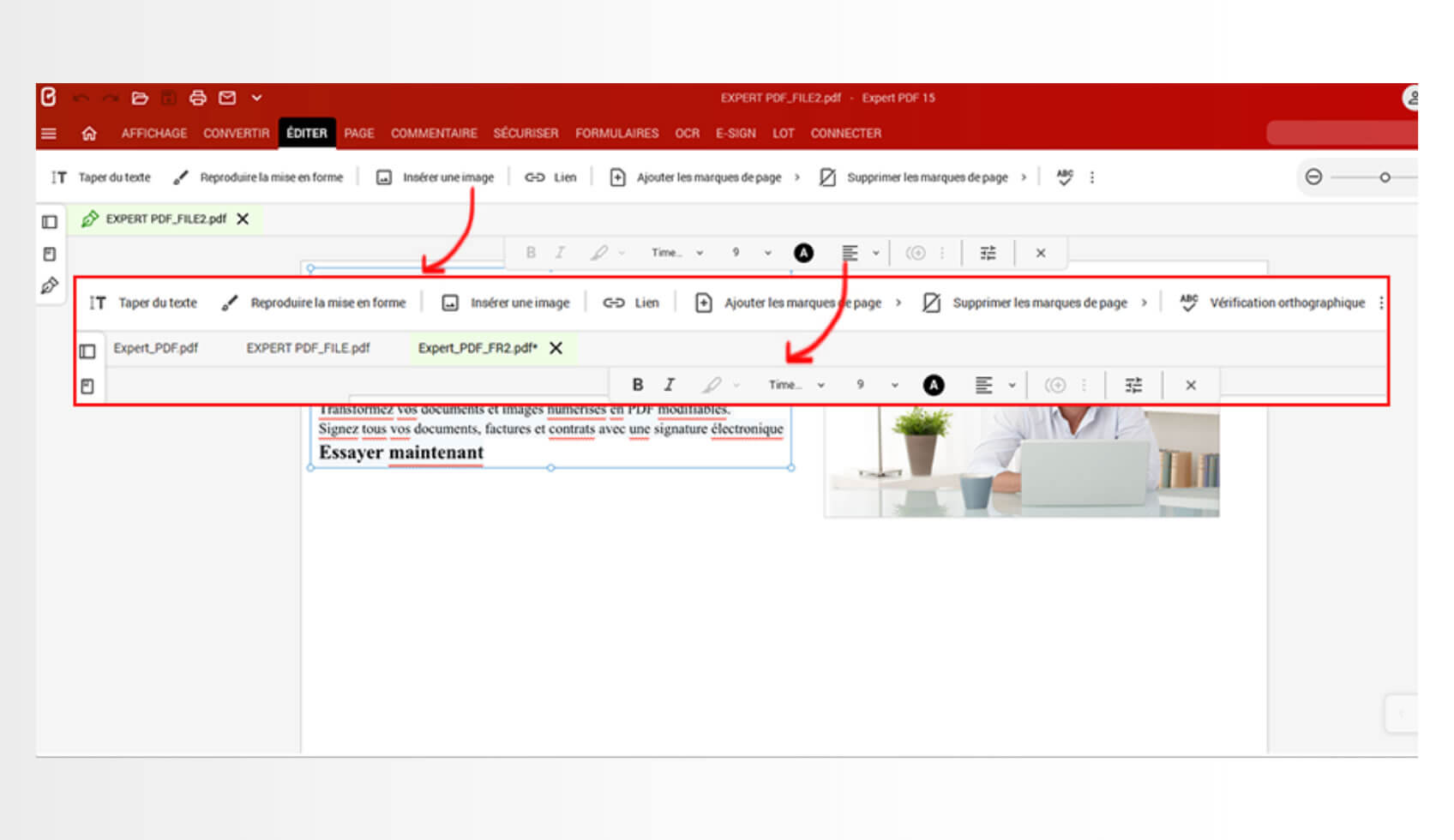This screenshot has height=840, width=1454.
Task: Close the EXPERT PDF_FILE2.pdf document tab
Action: (243, 219)
